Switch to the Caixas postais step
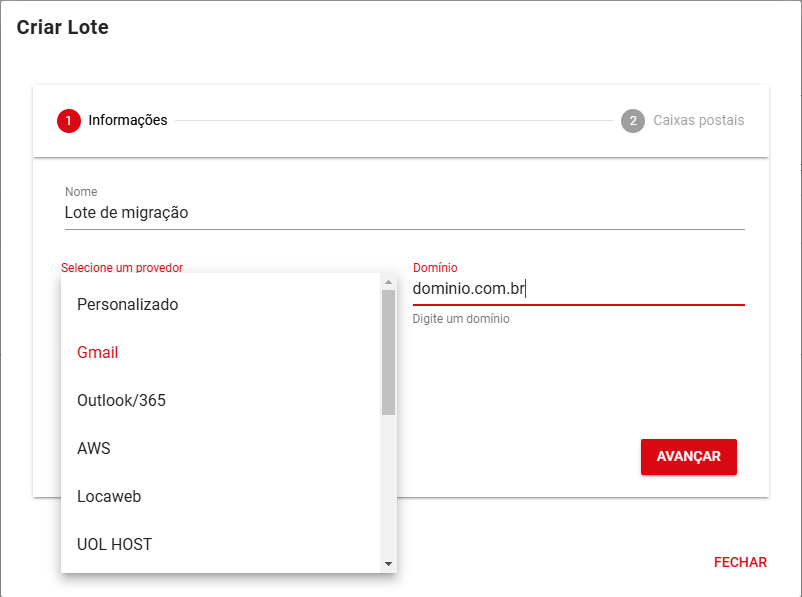 pos(698,121)
